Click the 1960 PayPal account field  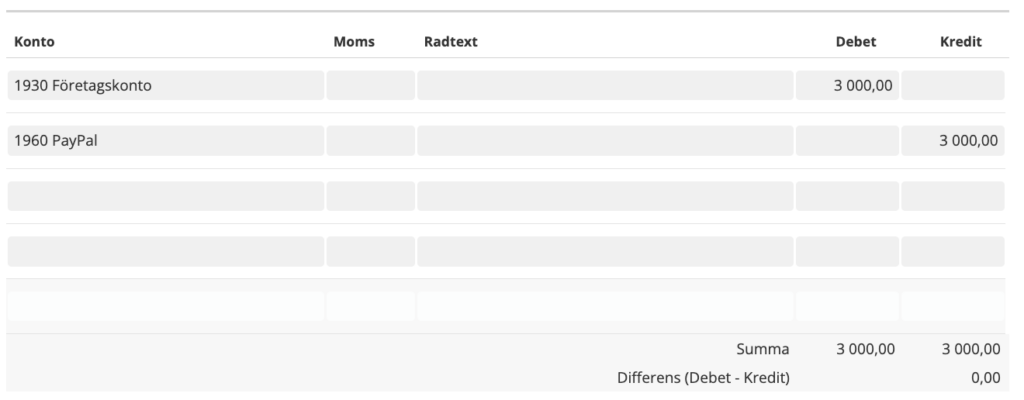coord(165,141)
